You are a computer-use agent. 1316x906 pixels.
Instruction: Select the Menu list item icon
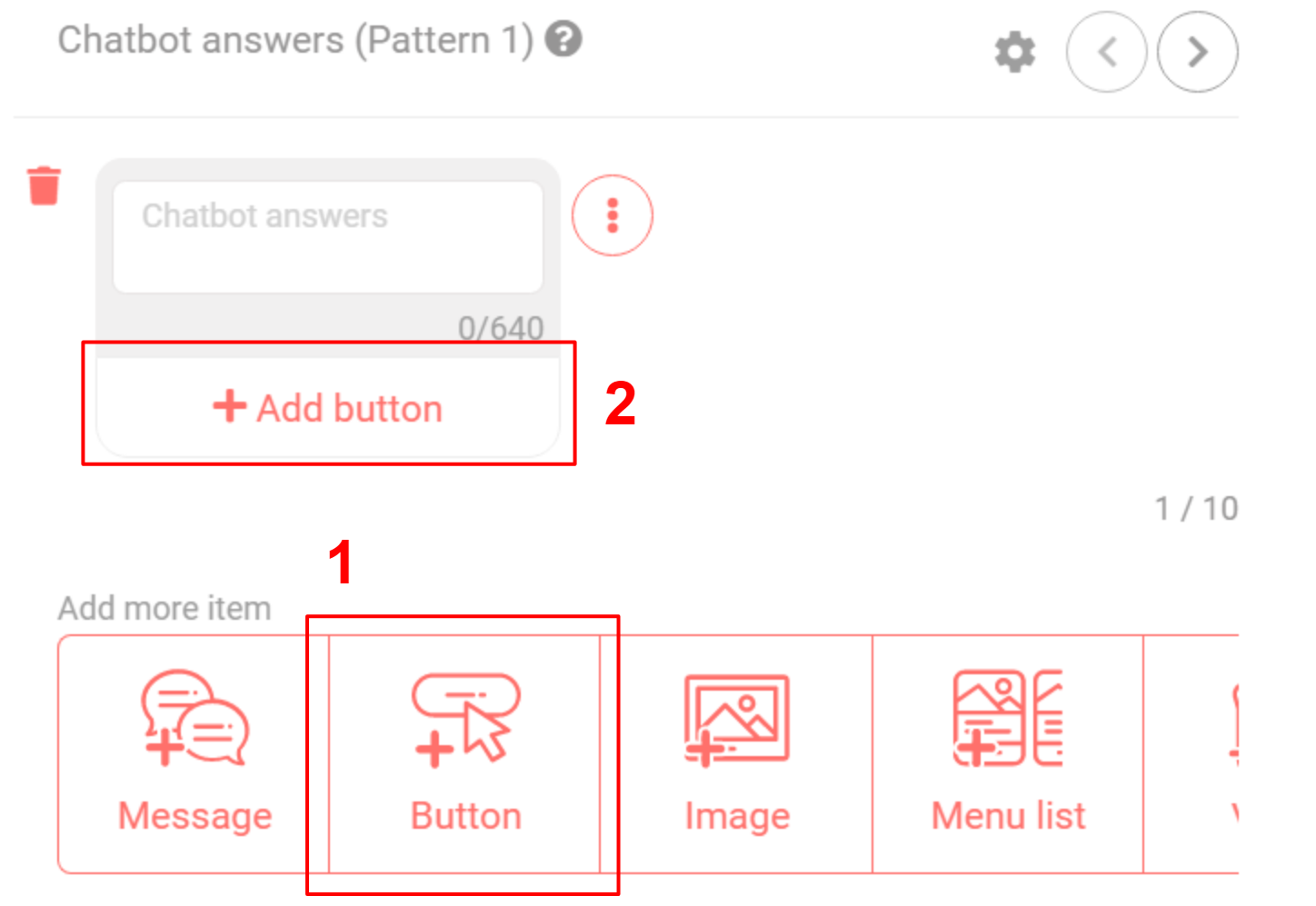1007,718
